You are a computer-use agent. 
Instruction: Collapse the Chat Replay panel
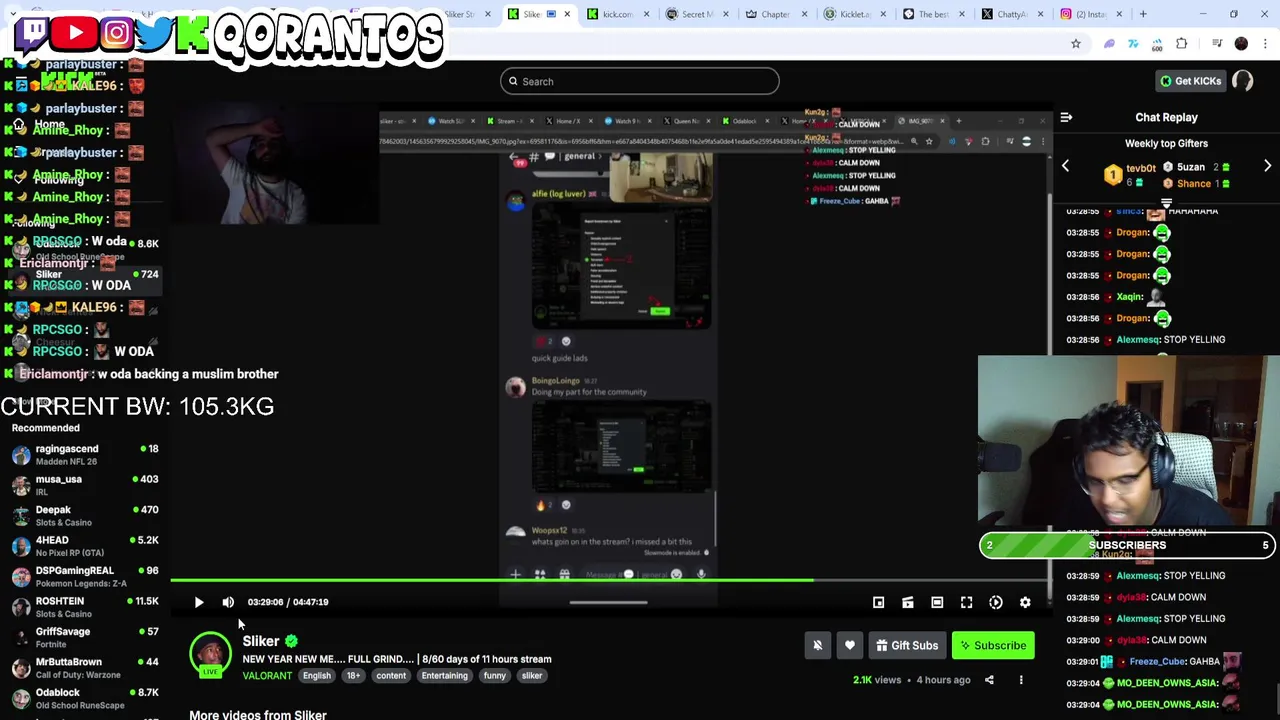point(1066,117)
